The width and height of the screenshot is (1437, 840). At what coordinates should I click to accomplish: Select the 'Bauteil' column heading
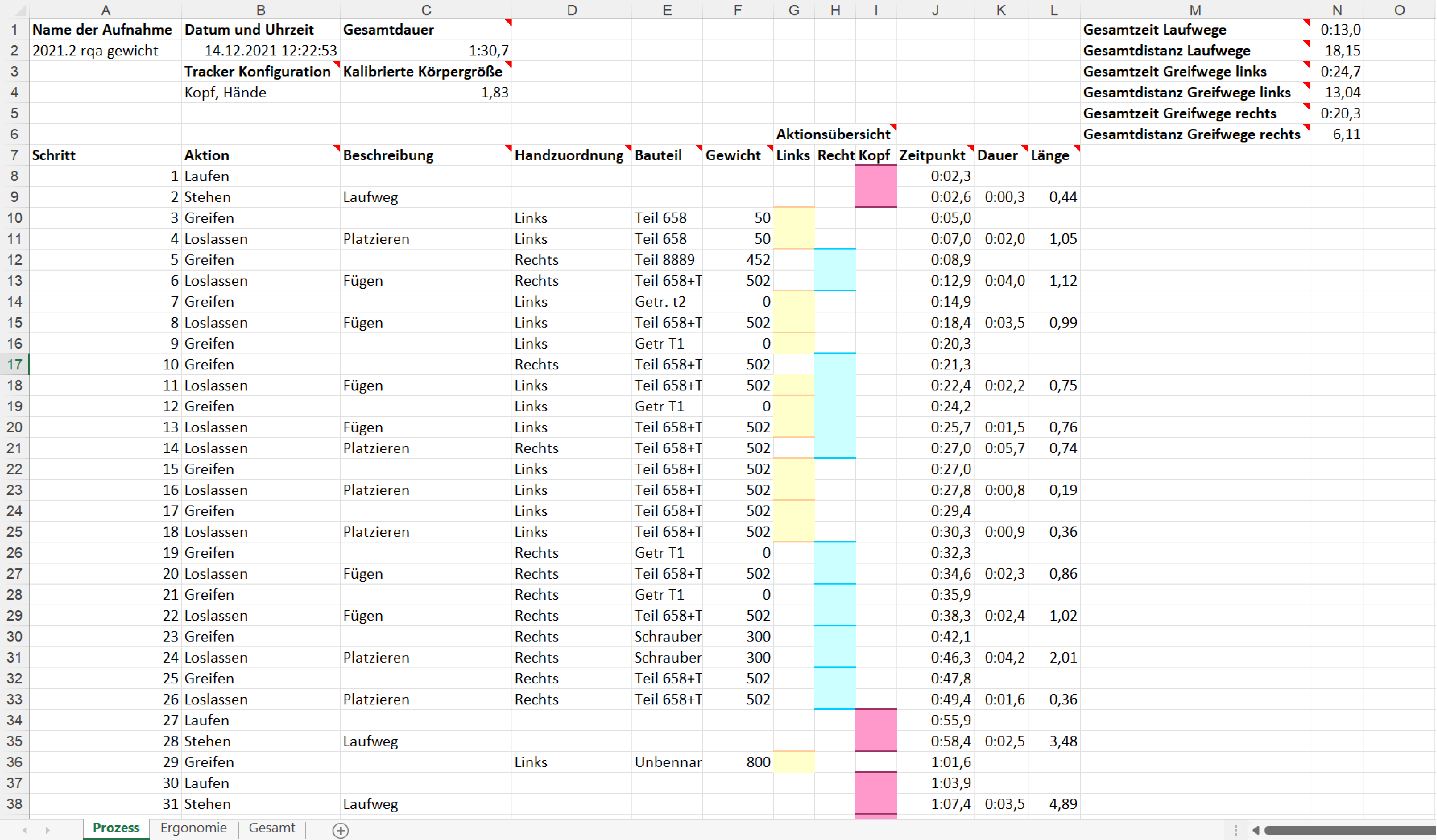click(667, 155)
